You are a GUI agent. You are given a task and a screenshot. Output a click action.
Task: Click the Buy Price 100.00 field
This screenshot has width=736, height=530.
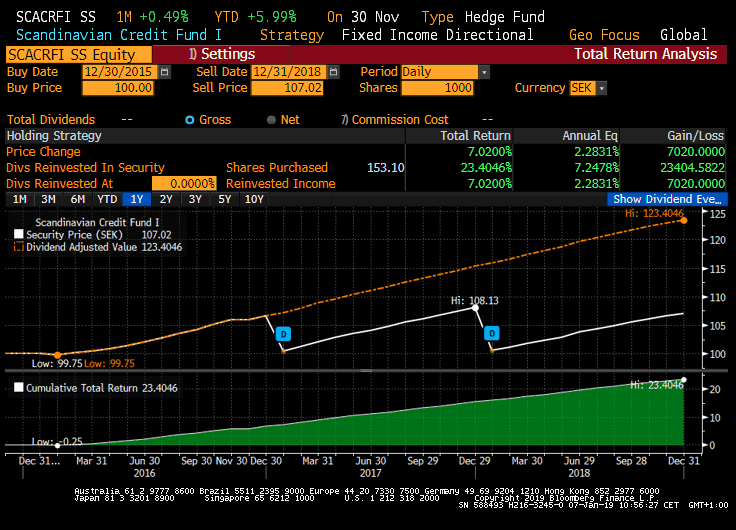pyautogui.click(x=118, y=88)
